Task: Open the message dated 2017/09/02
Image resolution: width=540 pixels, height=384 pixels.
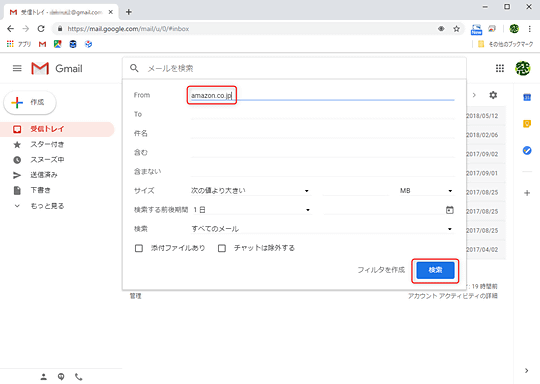Action: pyautogui.click(x=486, y=154)
